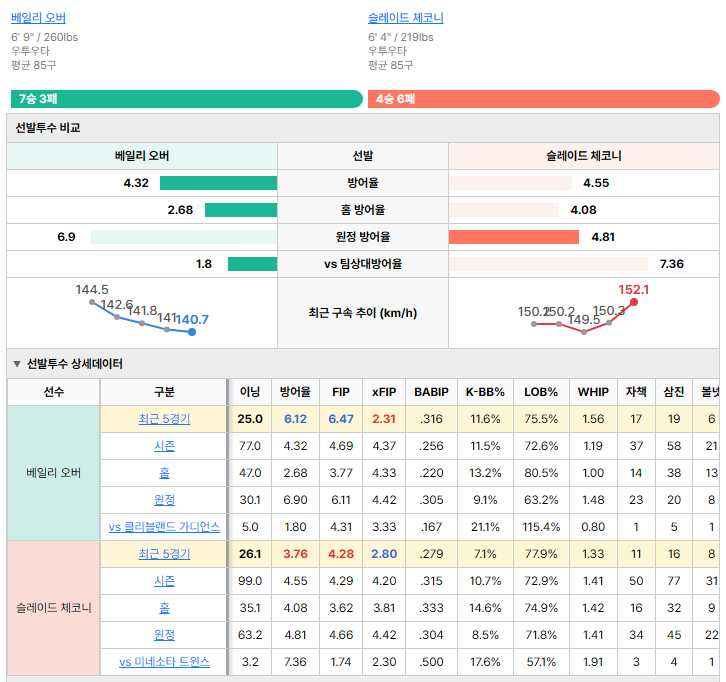Click the 149.5 velocity data point
This screenshot has width=726, height=682.
(x=584, y=332)
